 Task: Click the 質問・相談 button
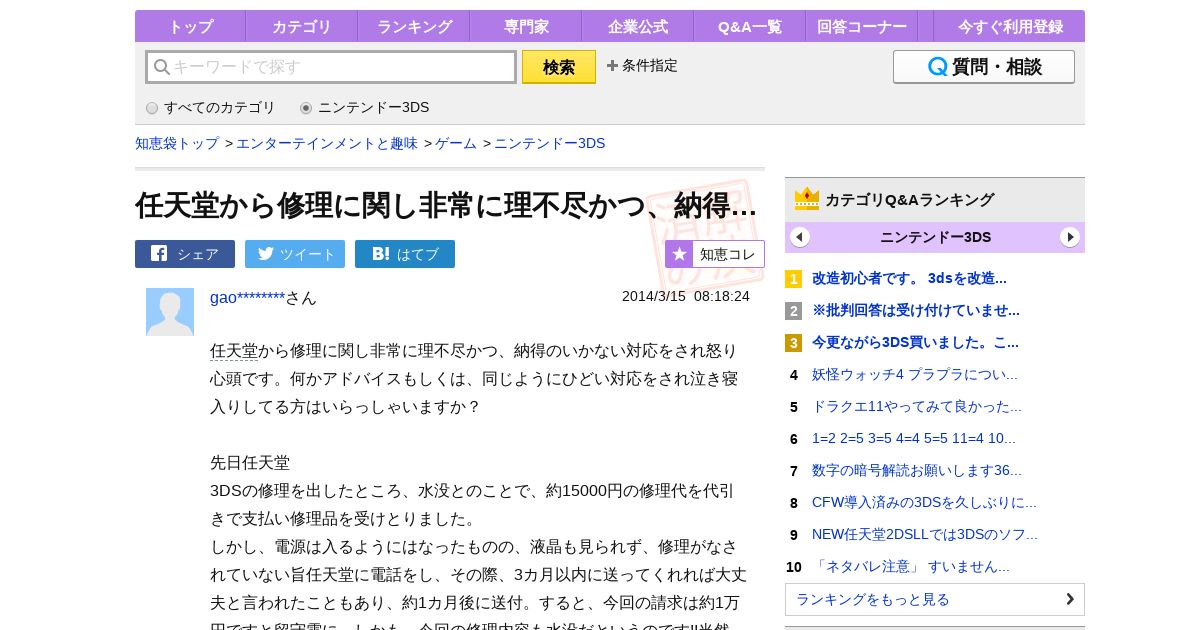tap(984, 67)
